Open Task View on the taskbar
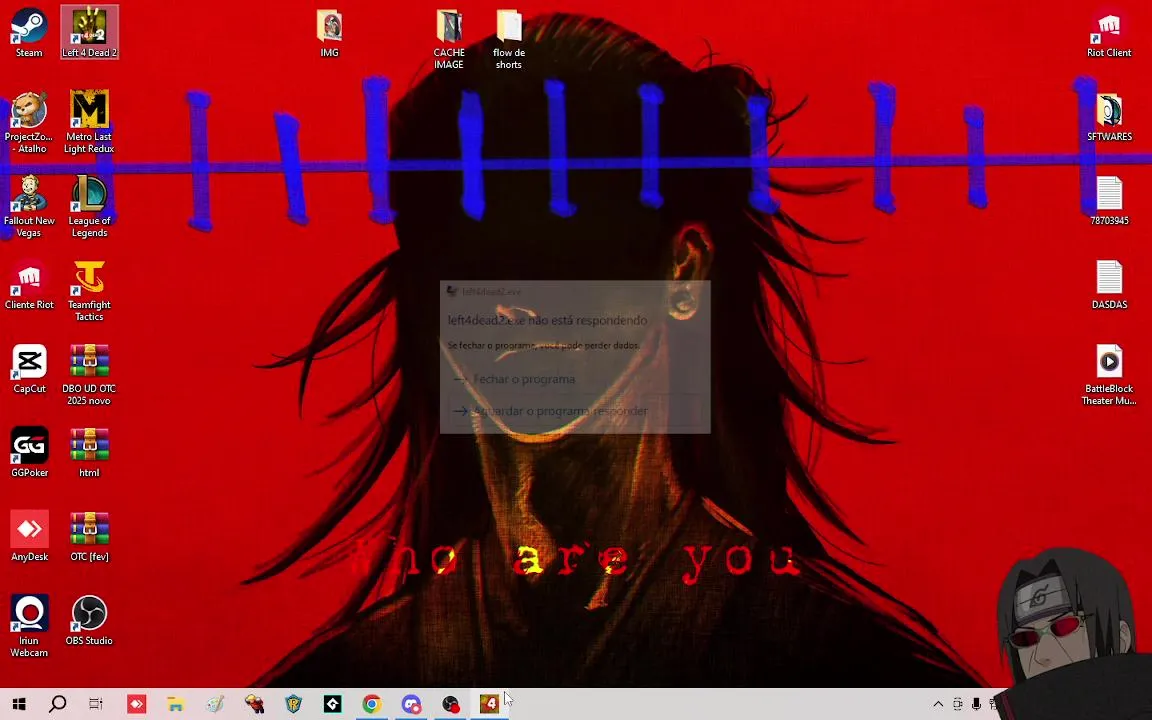 [96, 704]
